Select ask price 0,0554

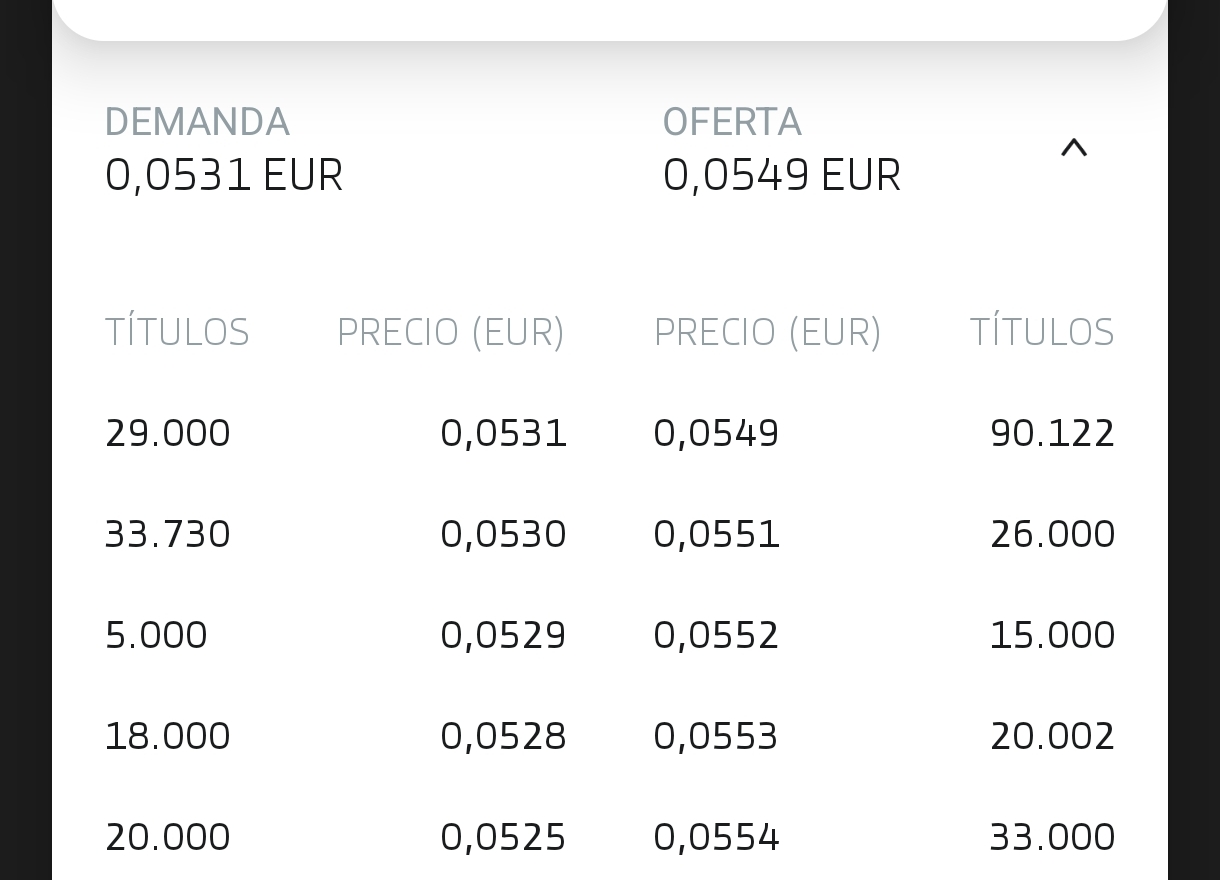click(716, 837)
